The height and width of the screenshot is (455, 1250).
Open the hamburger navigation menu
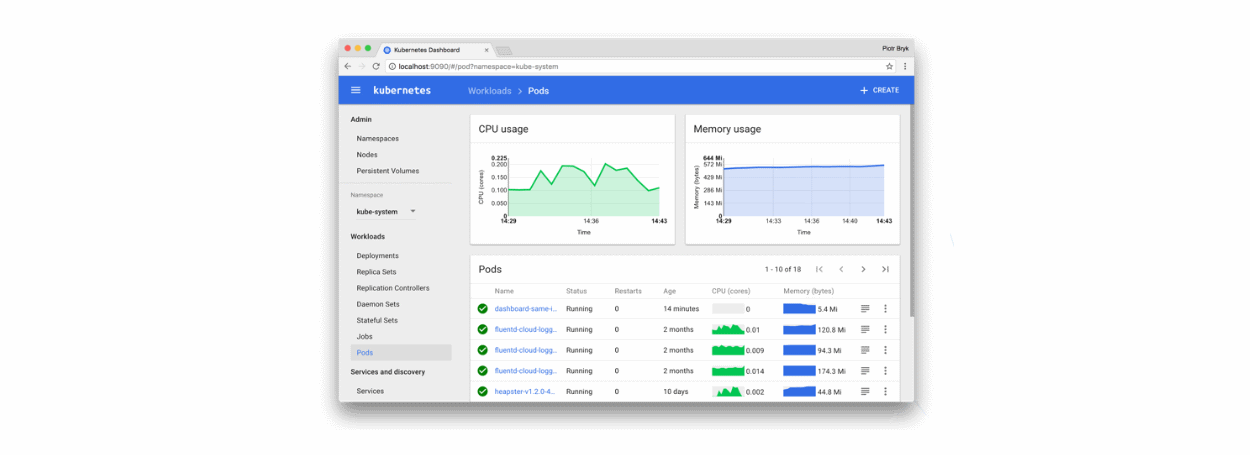pos(355,90)
